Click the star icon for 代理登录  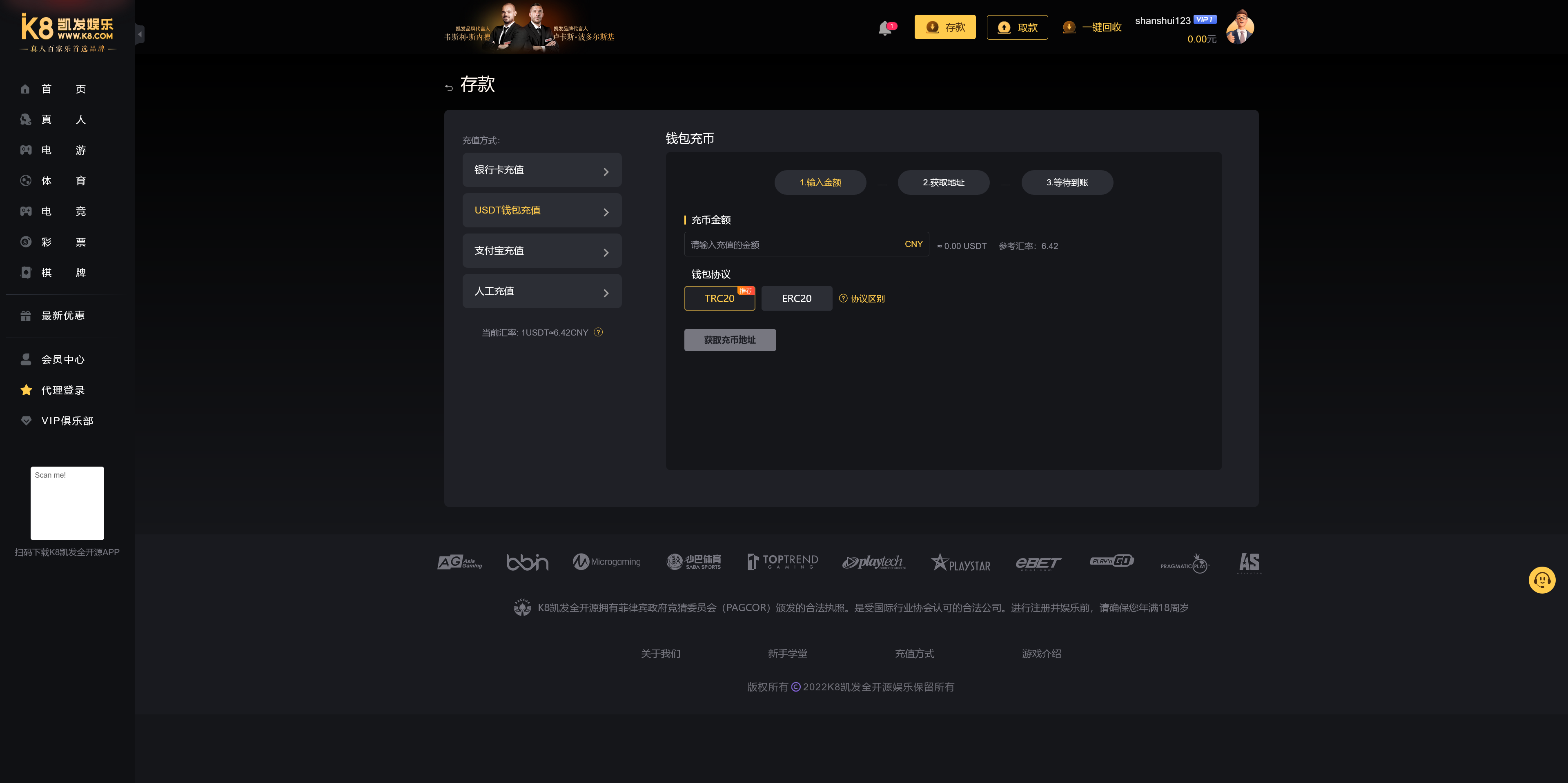tap(26, 390)
